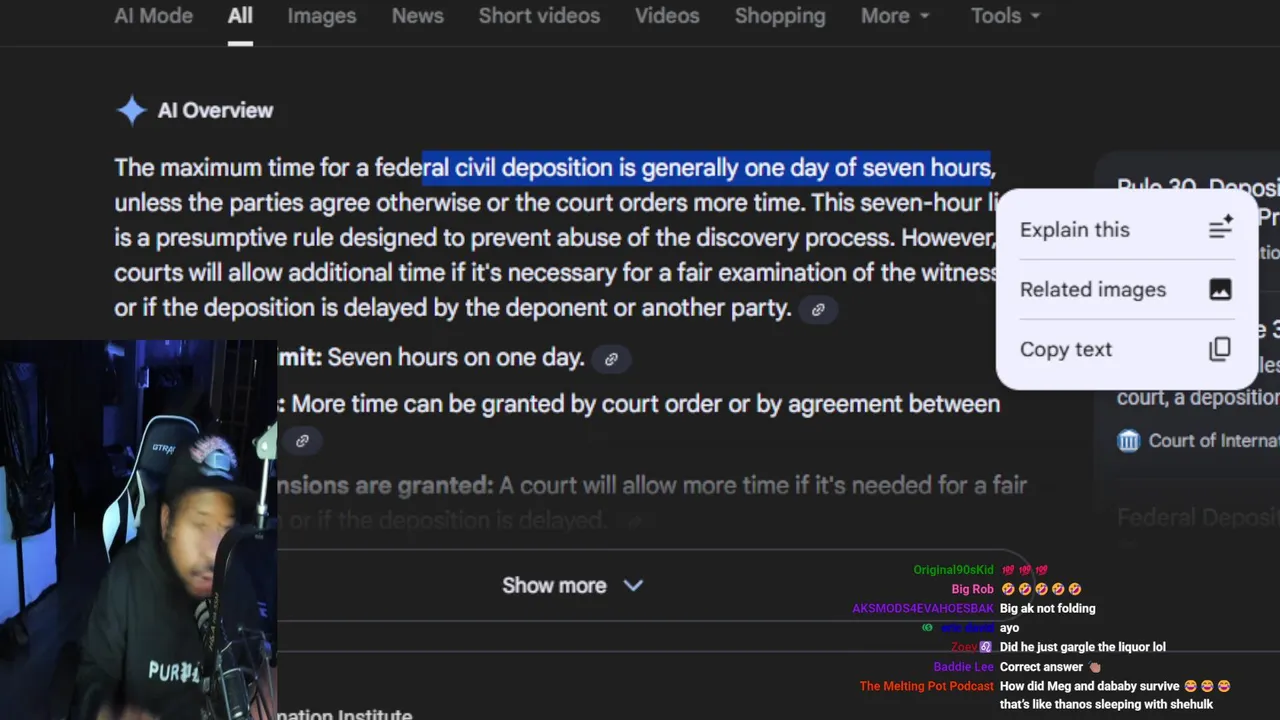The image size is (1280, 720).
Task: Click chat message 'Big ak not folding'
Action: pyautogui.click(x=1047, y=608)
